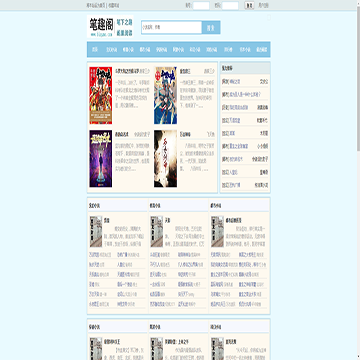
Task: Open the 天辰 novel title in the middle category panel
Action: (168, 220)
